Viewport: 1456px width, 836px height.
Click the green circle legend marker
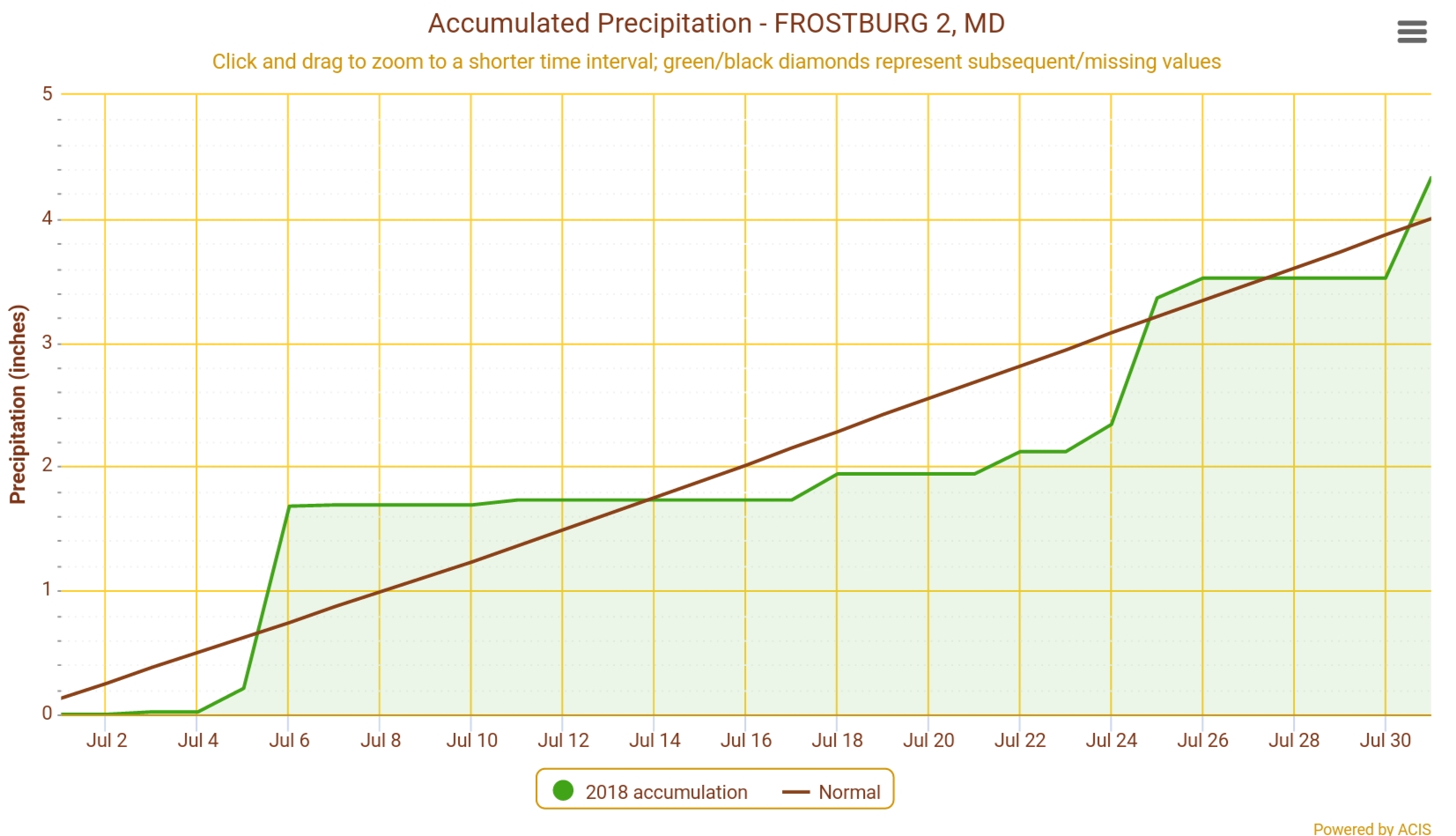click(x=563, y=791)
